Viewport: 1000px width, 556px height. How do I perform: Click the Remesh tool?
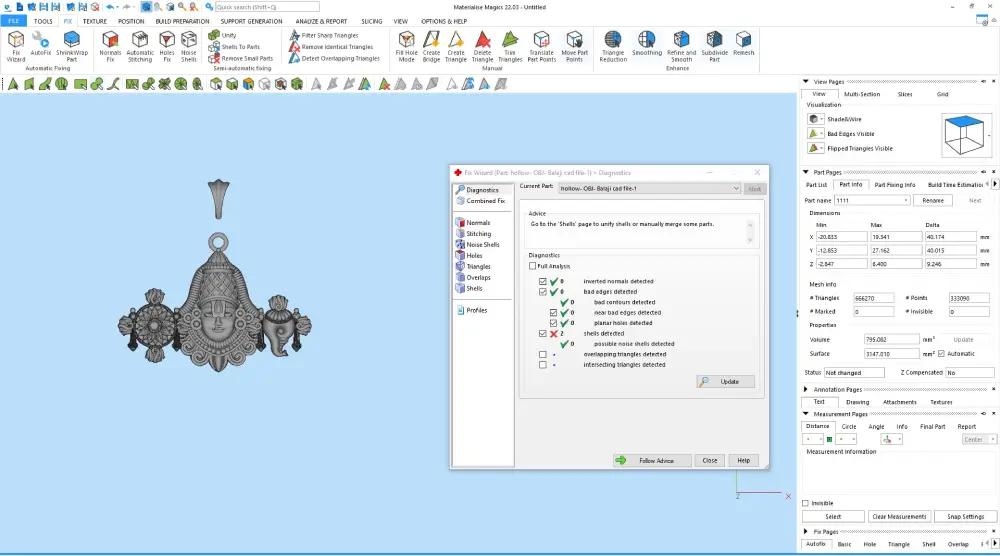[743, 44]
